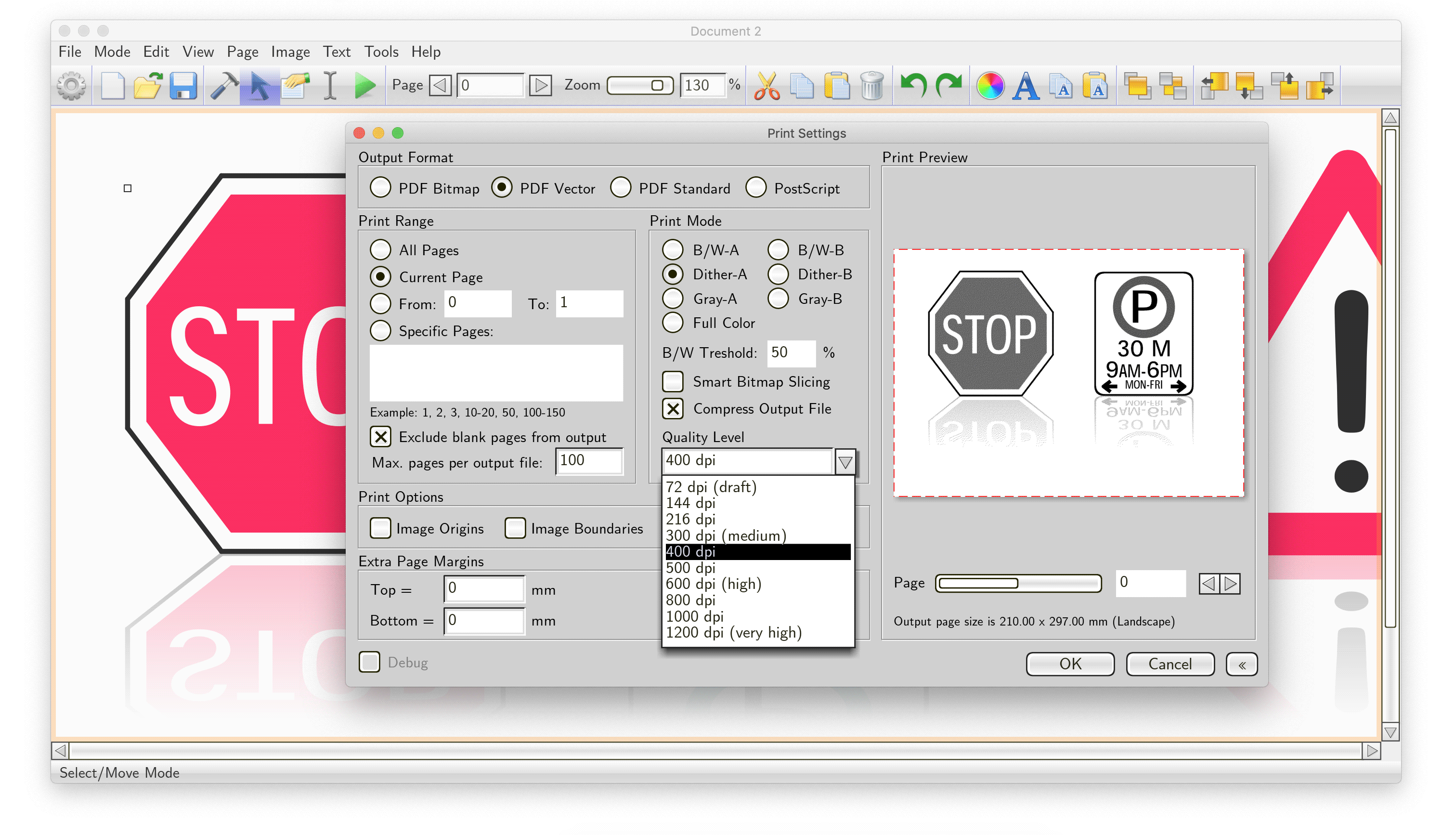Open the Mode menu

(x=112, y=52)
